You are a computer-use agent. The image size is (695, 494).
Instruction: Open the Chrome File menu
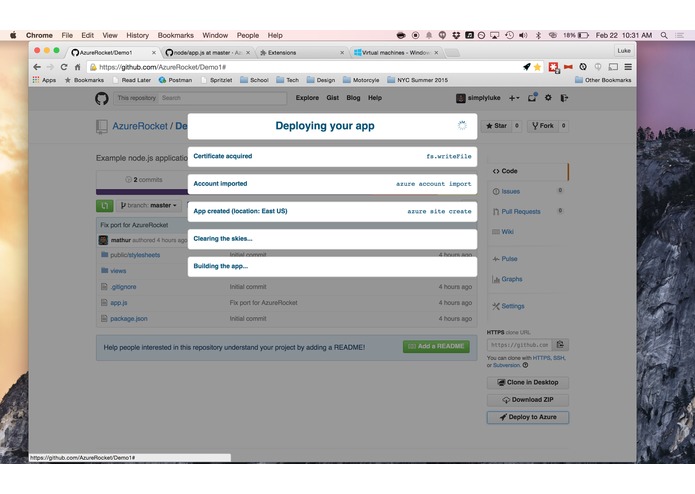[x=67, y=35]
